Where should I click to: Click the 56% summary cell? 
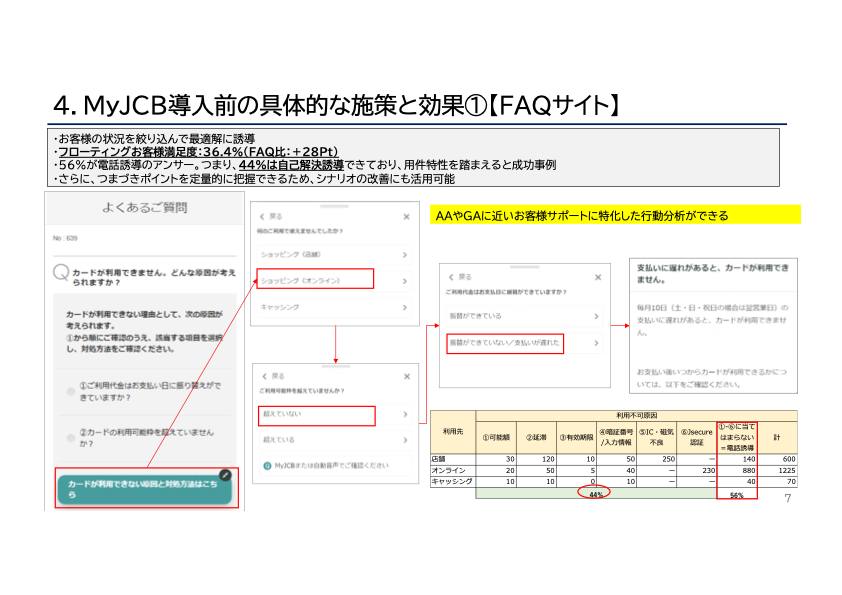[737, 495]
